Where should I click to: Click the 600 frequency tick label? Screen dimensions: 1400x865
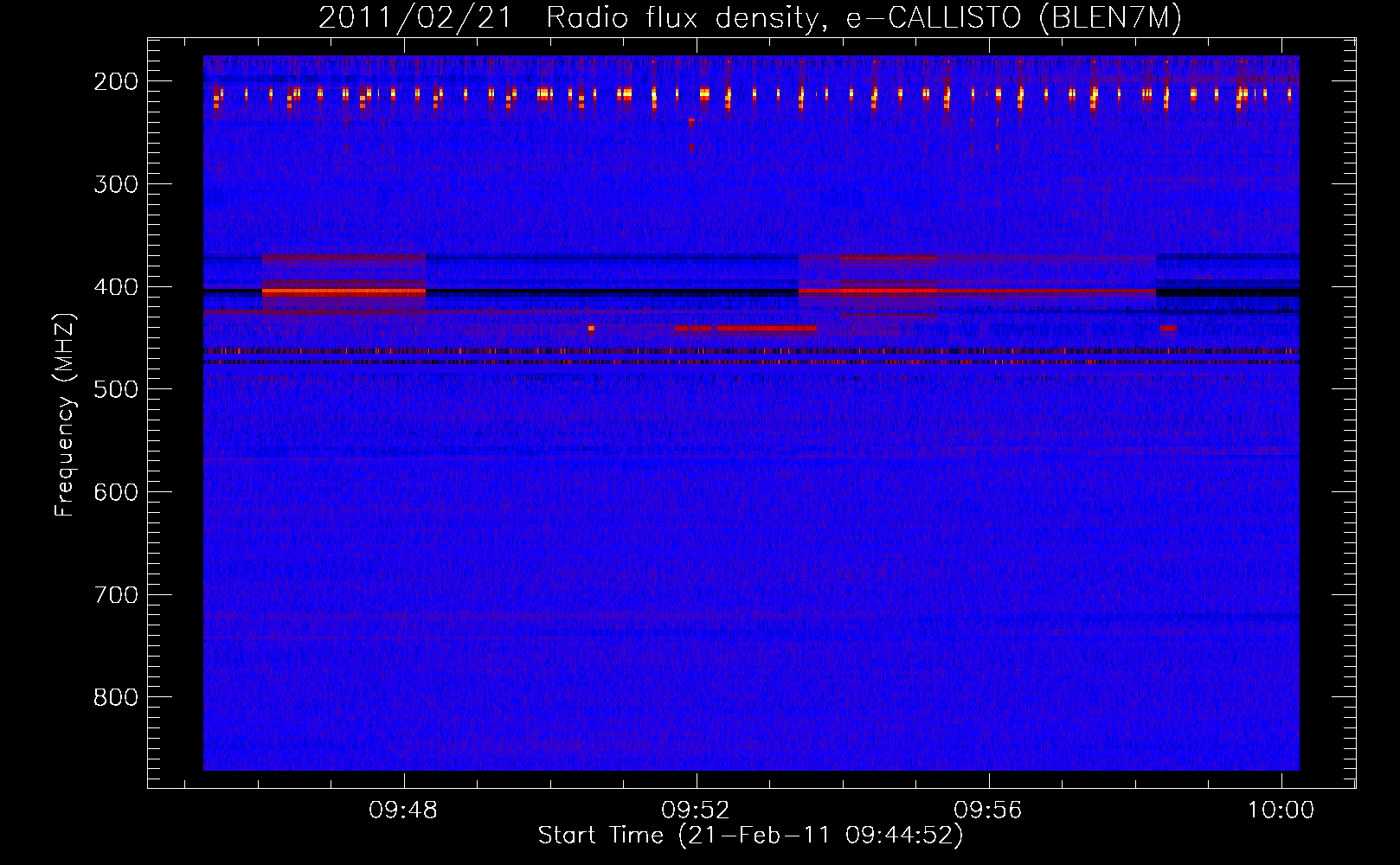click(x=116, y=492)
